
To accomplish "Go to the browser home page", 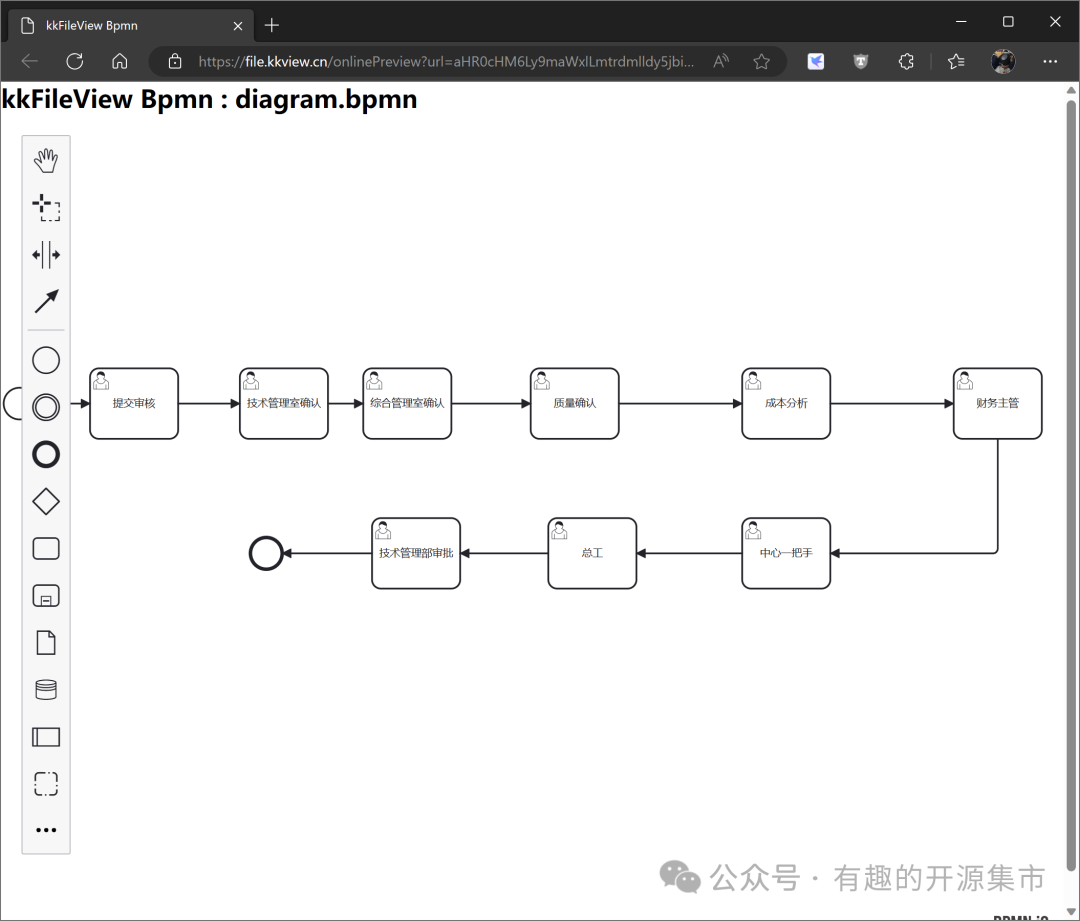I will [x=120, y=61].
